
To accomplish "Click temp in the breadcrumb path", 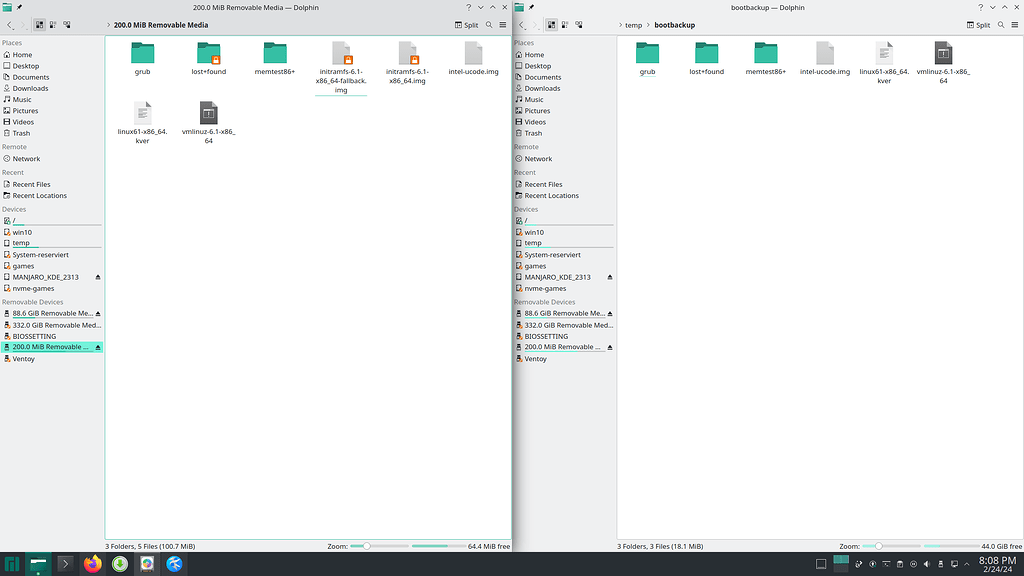I will click(632, 25).
